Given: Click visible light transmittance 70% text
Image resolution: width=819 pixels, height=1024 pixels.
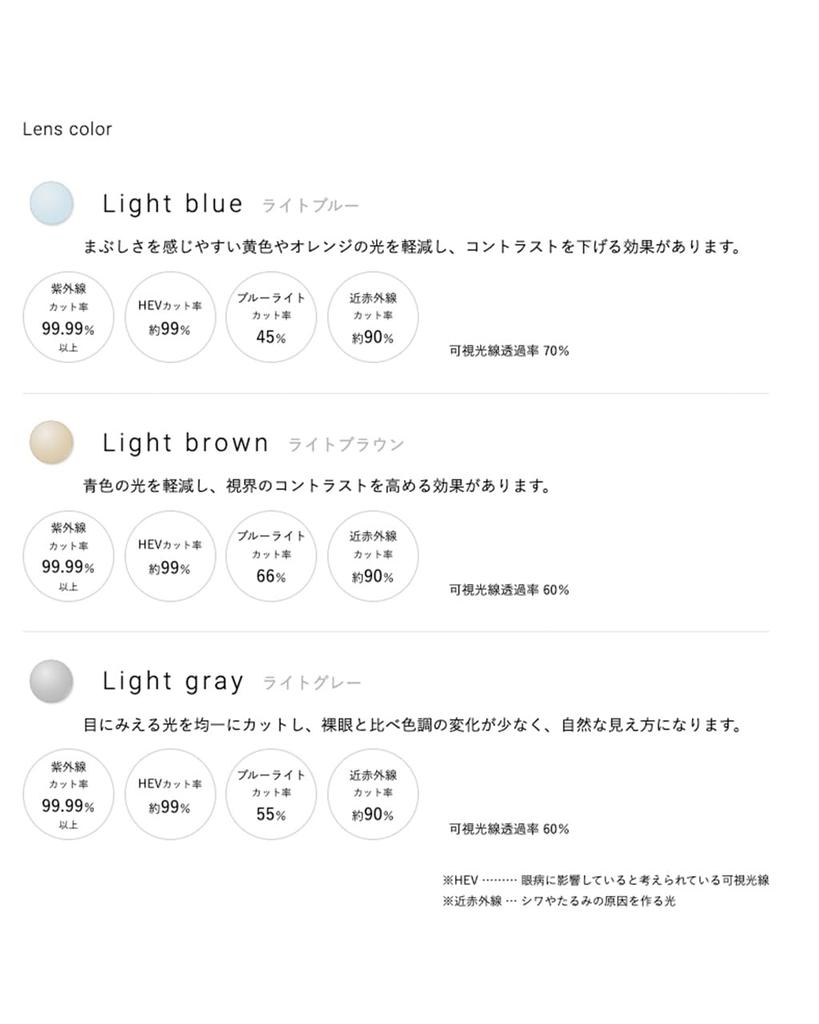Looking at the screenshot, I should pos(509,351).
